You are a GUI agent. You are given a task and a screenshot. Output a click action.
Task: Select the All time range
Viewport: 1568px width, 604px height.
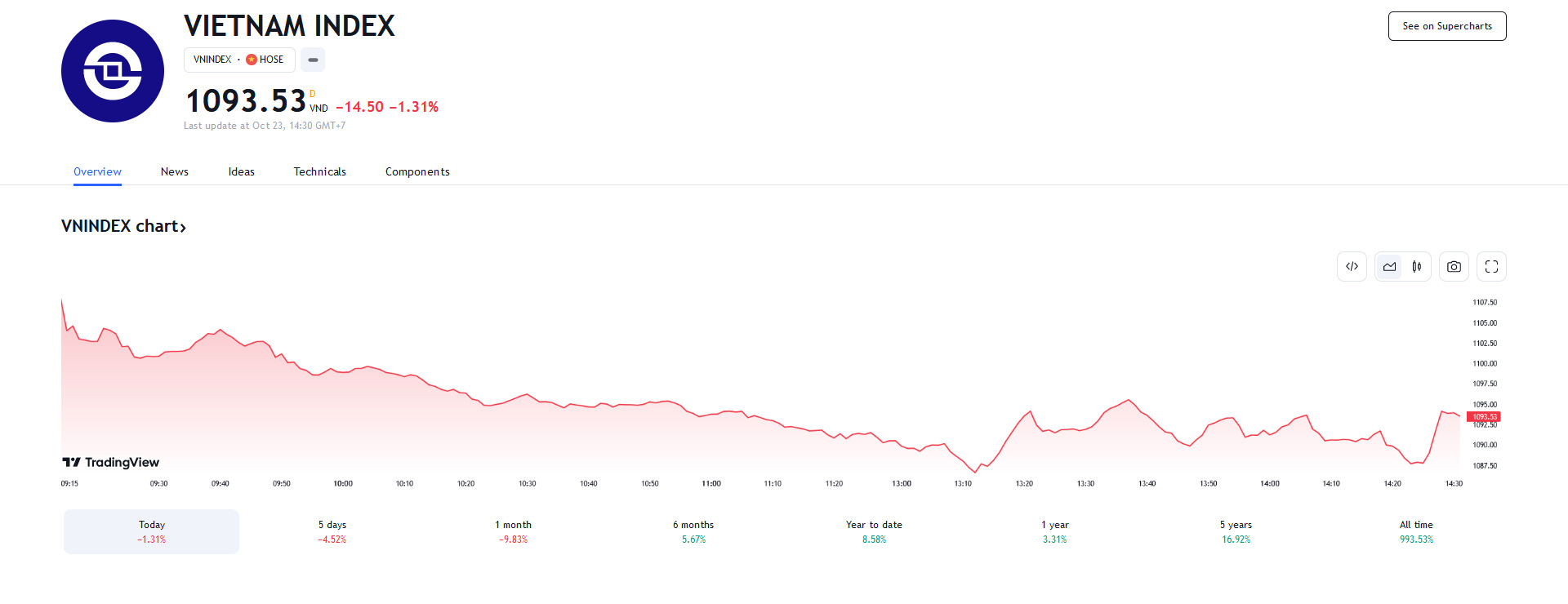pos(1416,531)
